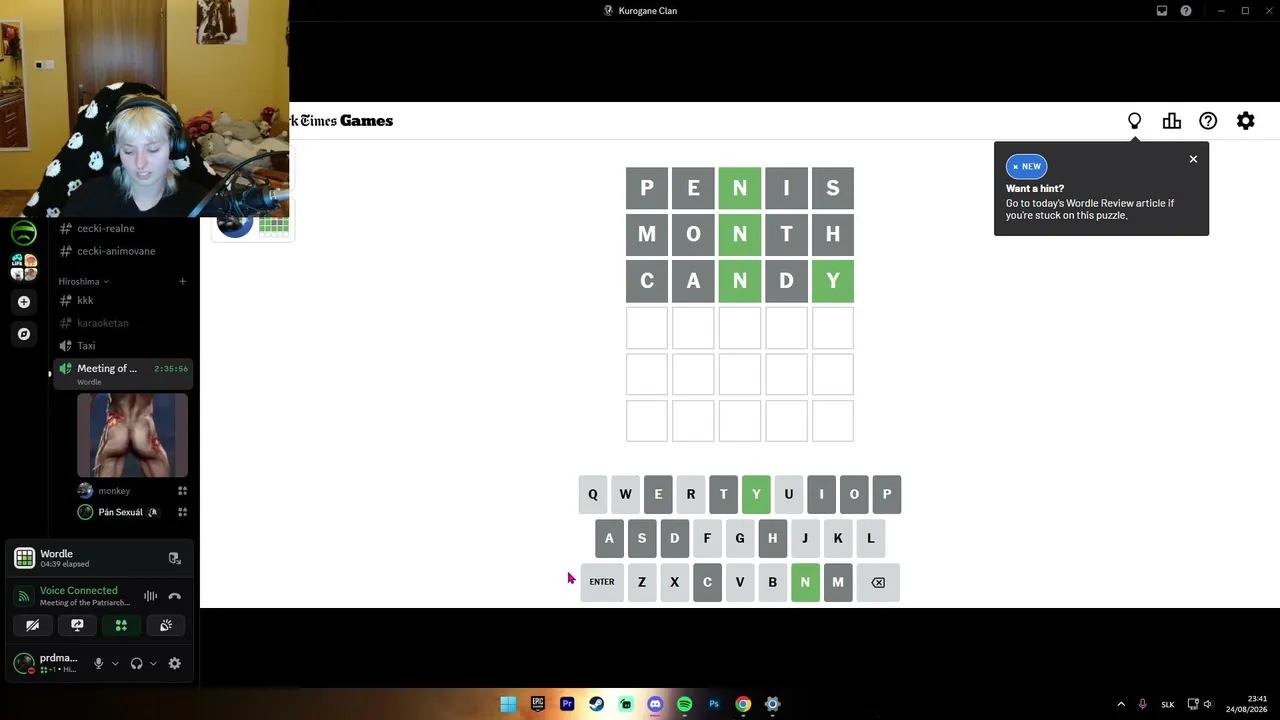Open Discord discover compass icon
The image size is (1280, 720).
[24, 334]
